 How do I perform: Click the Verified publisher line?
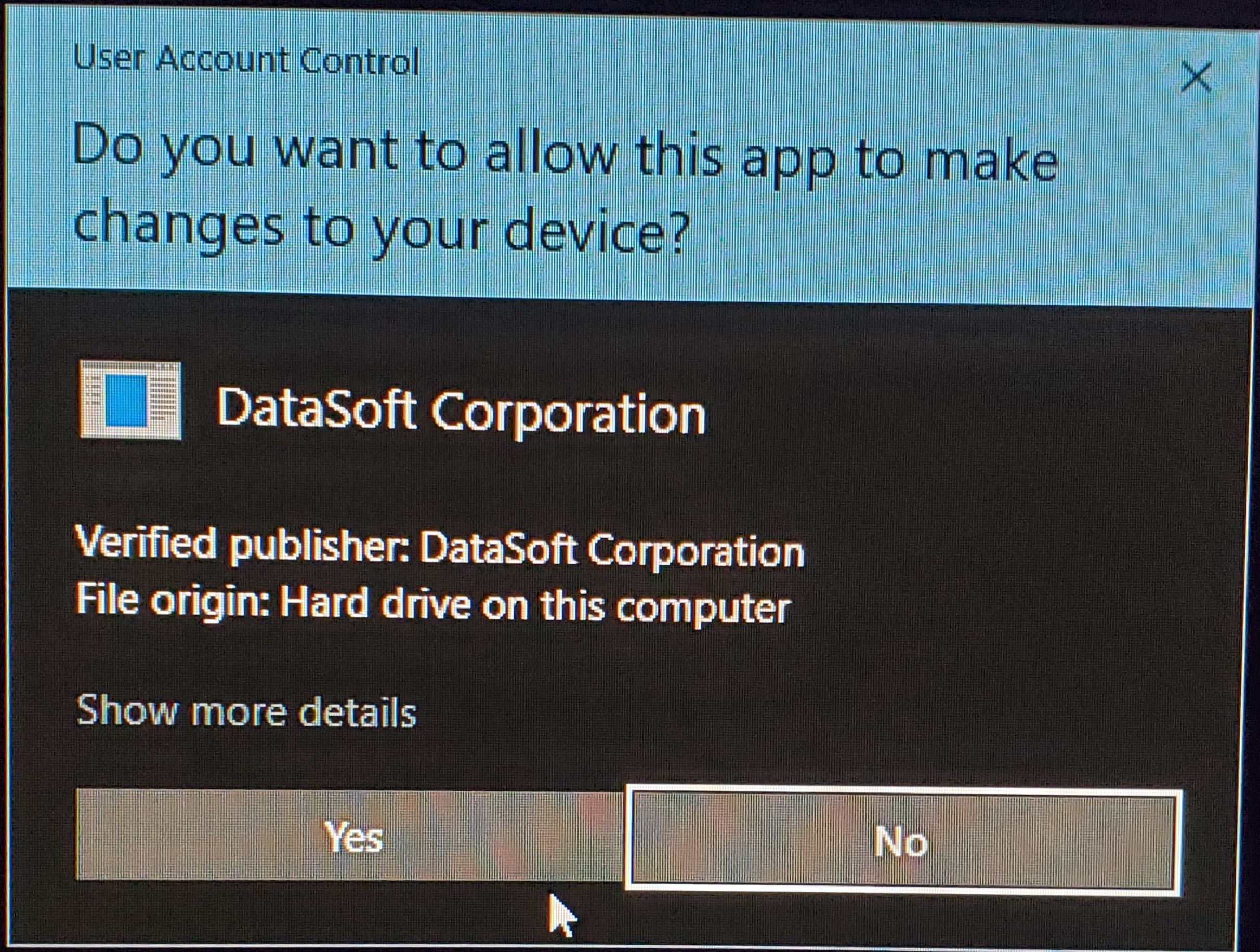(439, 547)
